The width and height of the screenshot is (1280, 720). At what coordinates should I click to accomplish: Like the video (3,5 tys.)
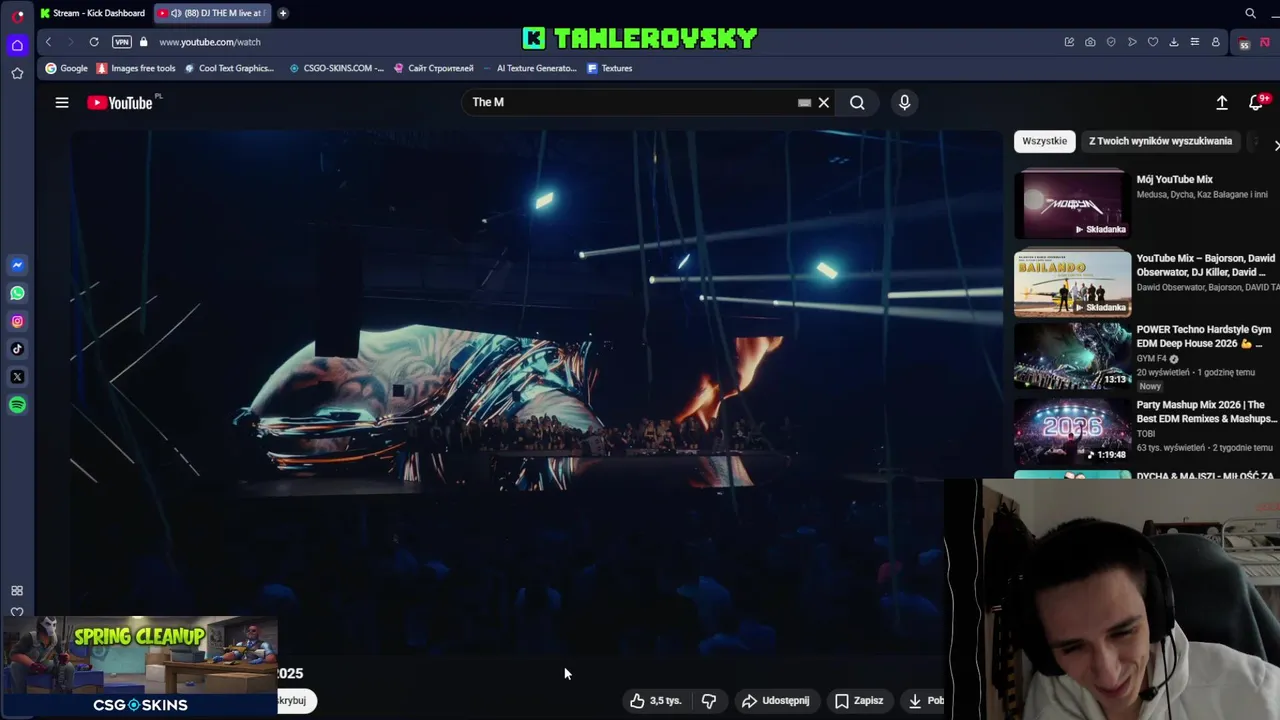click(656, 701)
